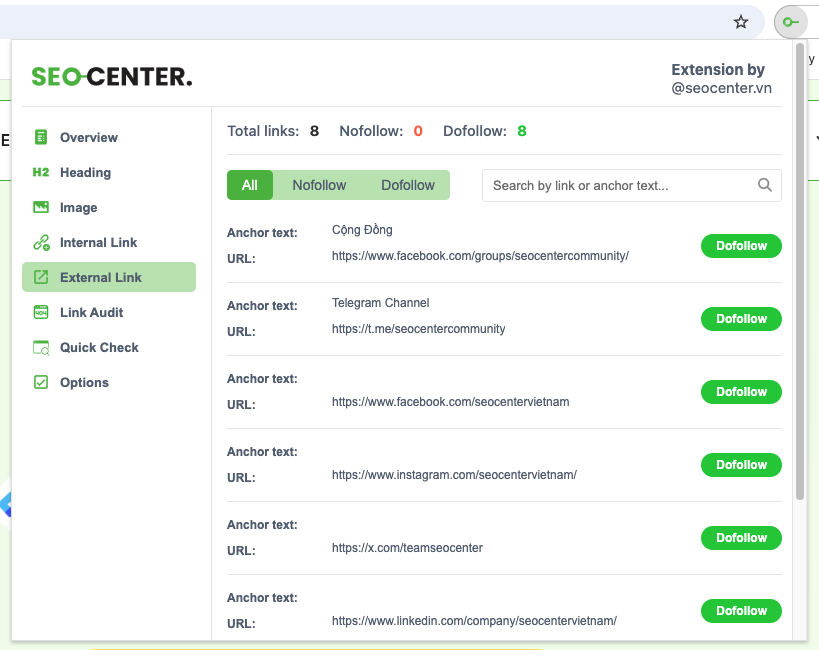This screenshot has height=650, width=819.
Task: Click the Internal Link chain icon
Action: (41, 242)
